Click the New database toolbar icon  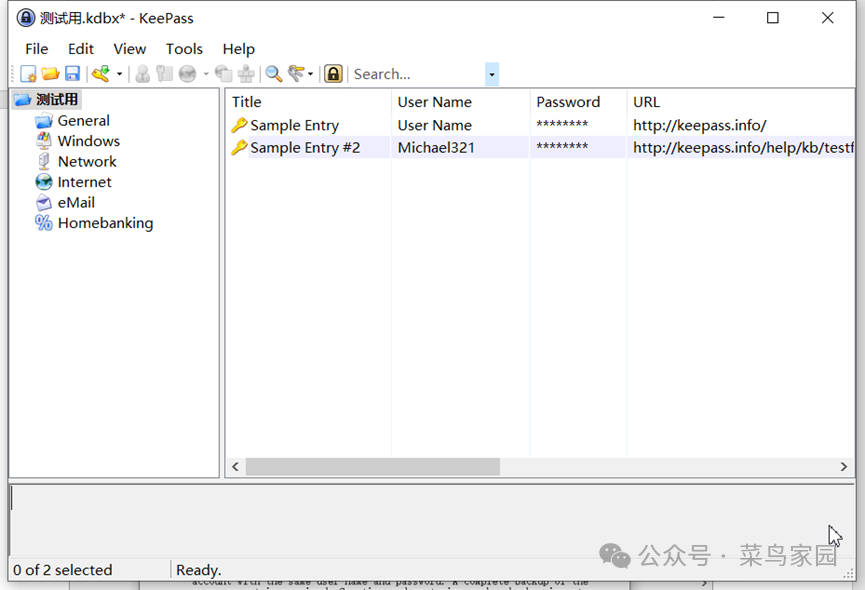[x=28, y=74]
